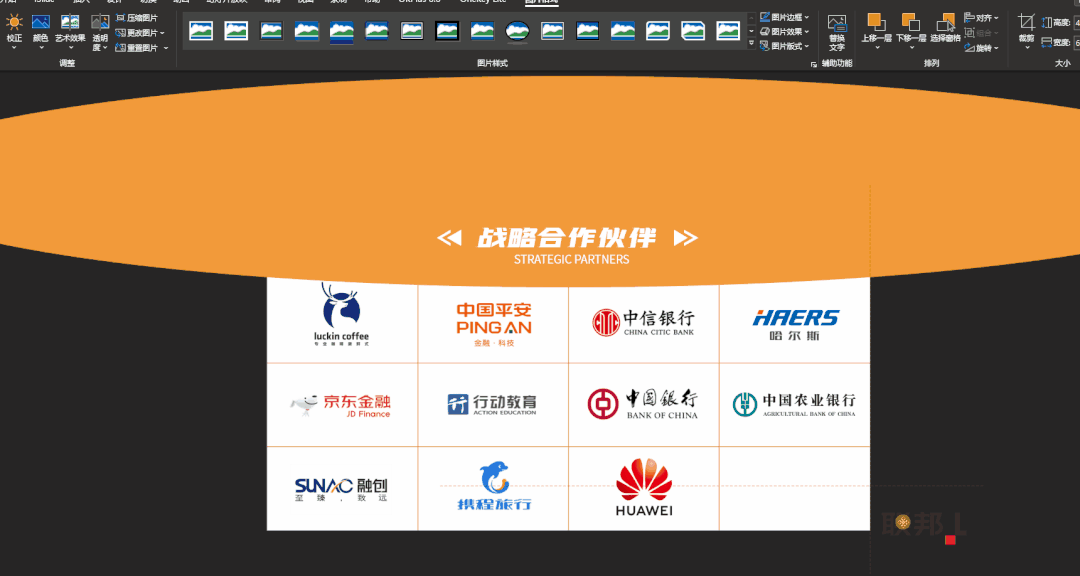Select the 中国平安 PING AN logo
The image size is (1080, 576).
point(494,325)
